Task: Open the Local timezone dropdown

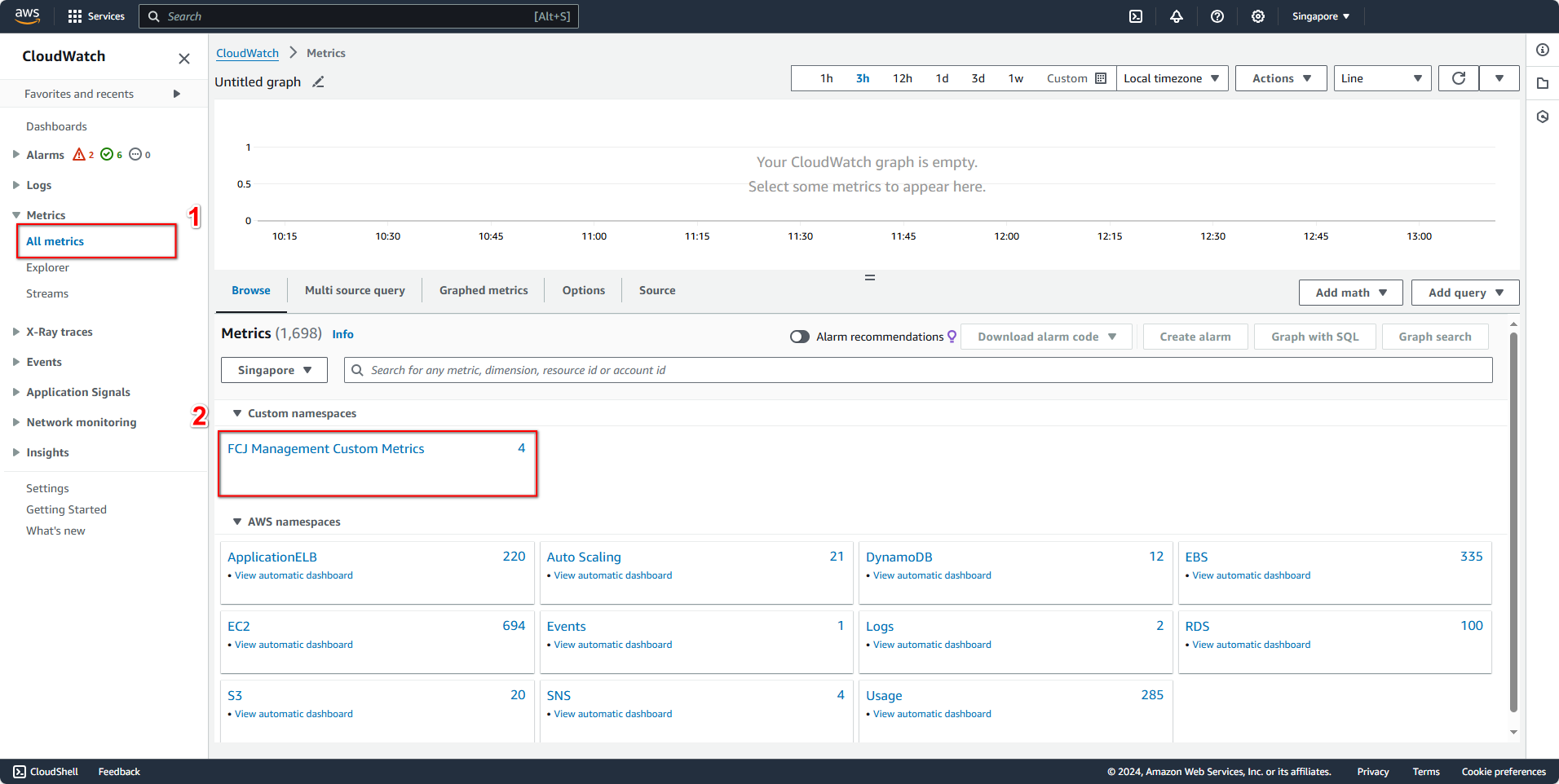Action: 1171,78
